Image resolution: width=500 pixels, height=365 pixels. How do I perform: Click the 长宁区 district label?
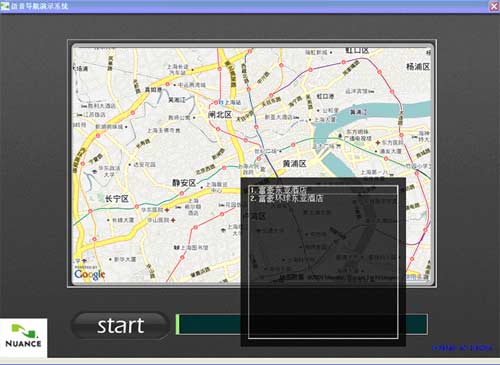pyautogui.click(x=117, y=199)
